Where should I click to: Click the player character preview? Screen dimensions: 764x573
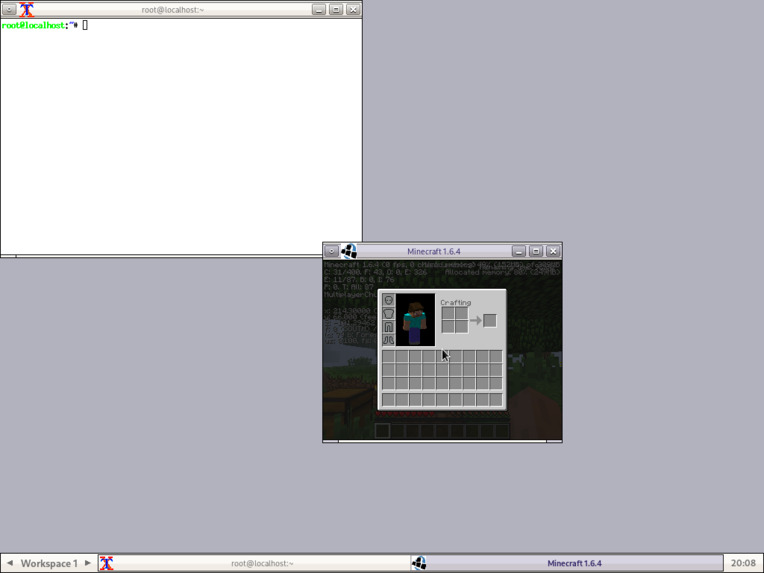pyautogui.click(x=415, y=320)
